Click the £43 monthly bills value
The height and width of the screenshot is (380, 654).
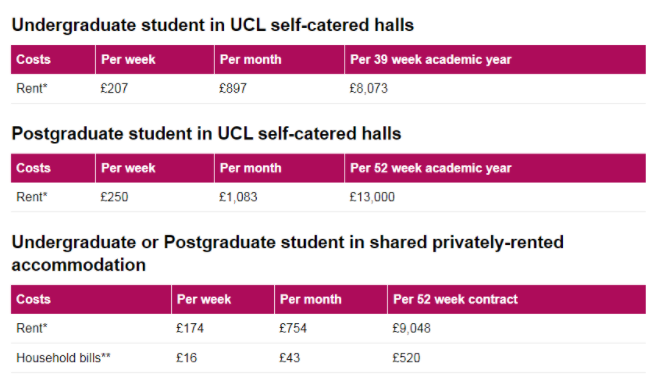289,358
